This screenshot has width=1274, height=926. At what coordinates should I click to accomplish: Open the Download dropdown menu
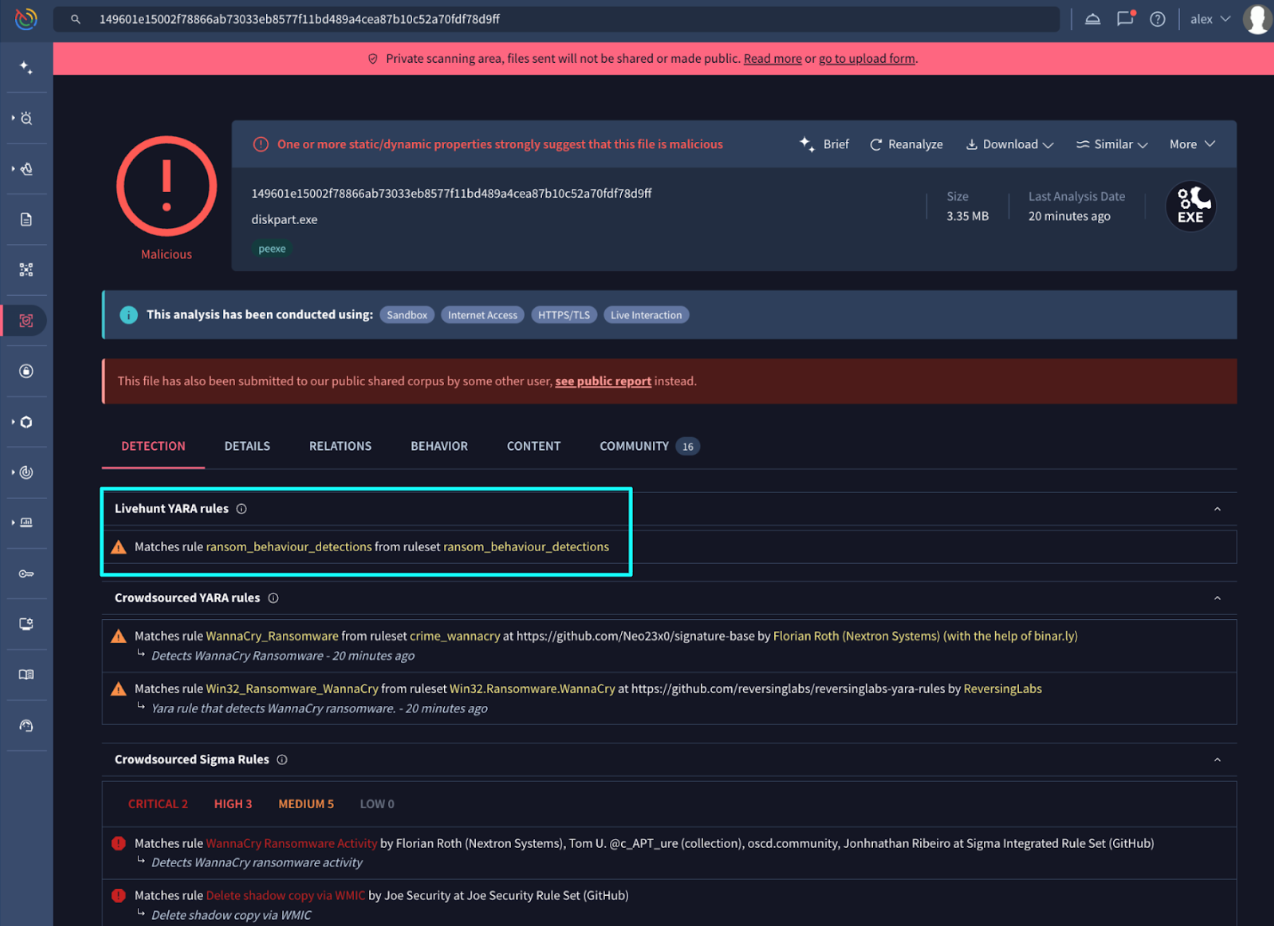[x=1009, y=144]
